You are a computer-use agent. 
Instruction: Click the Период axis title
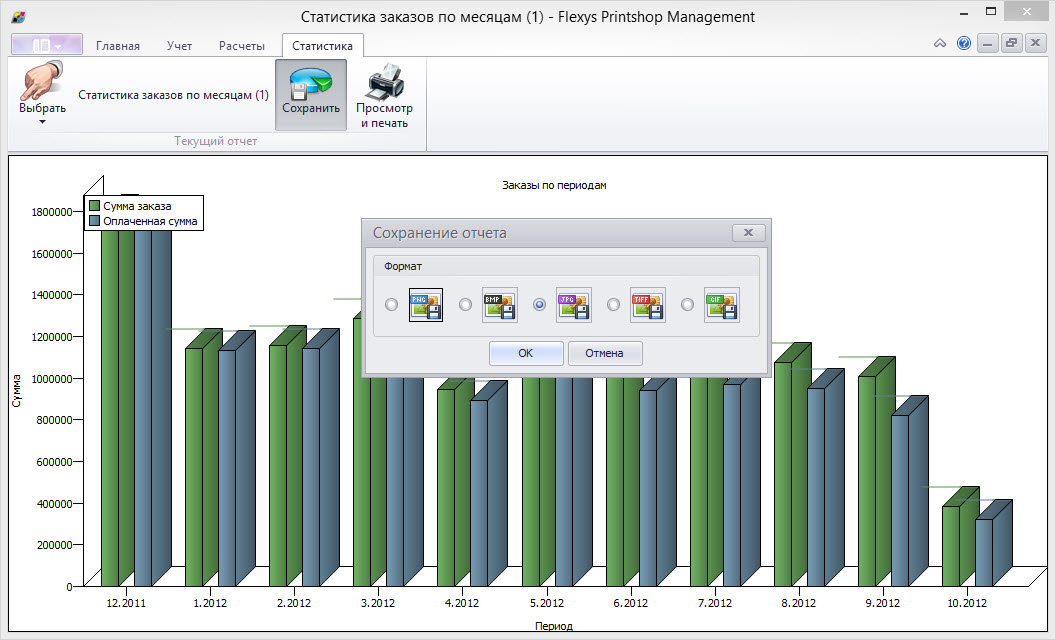[554, 626]
